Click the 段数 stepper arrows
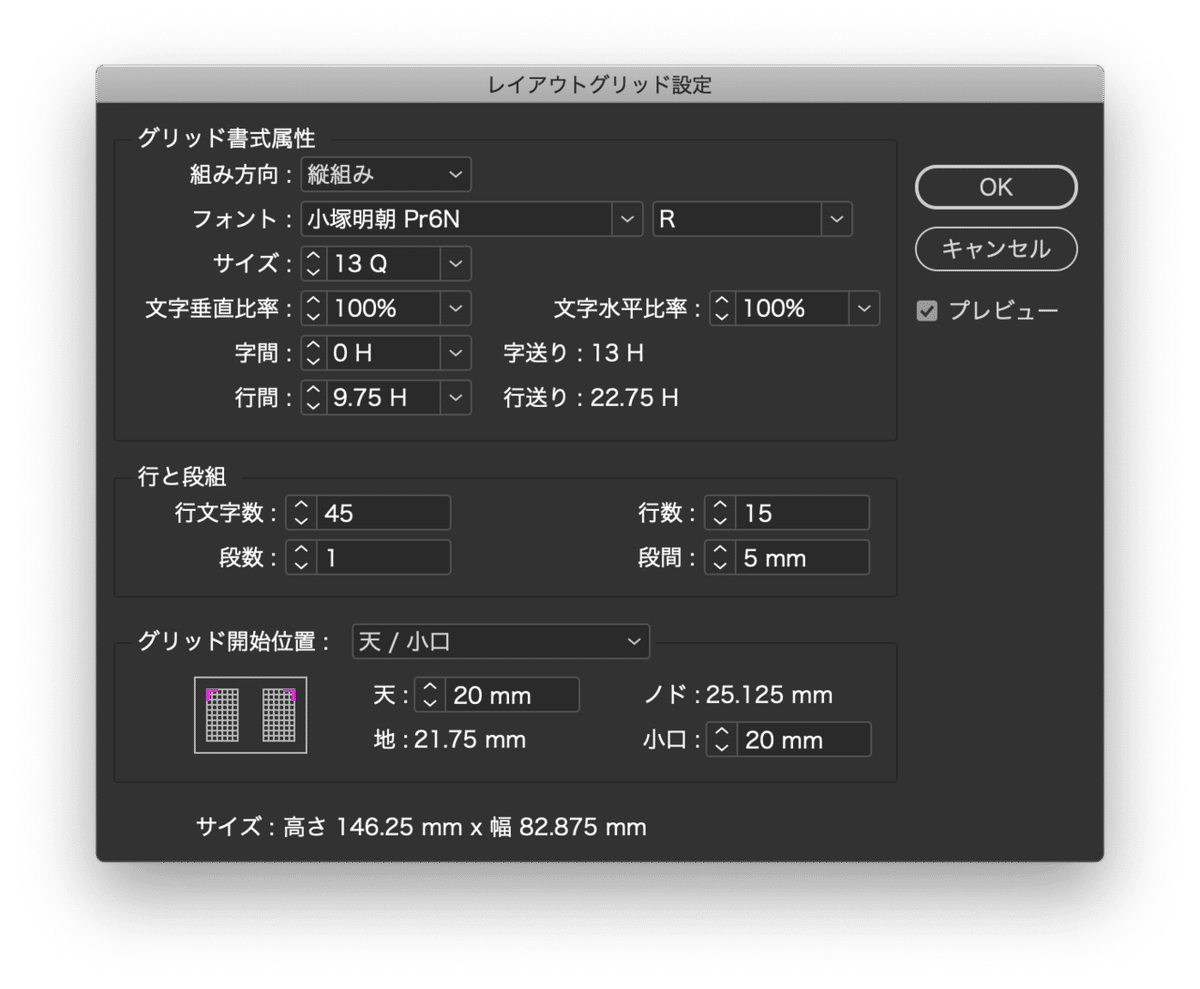 pos(301,557)
